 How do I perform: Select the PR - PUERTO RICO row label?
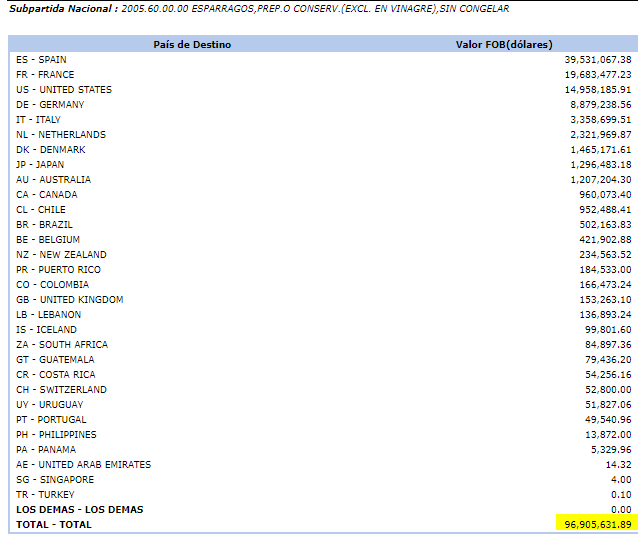[x=58, y=270]
